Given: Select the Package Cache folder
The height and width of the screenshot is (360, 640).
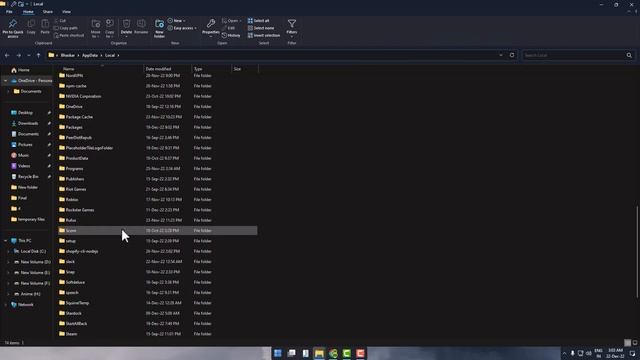Looking at the screenshot, I should click(x=79, y=117).
